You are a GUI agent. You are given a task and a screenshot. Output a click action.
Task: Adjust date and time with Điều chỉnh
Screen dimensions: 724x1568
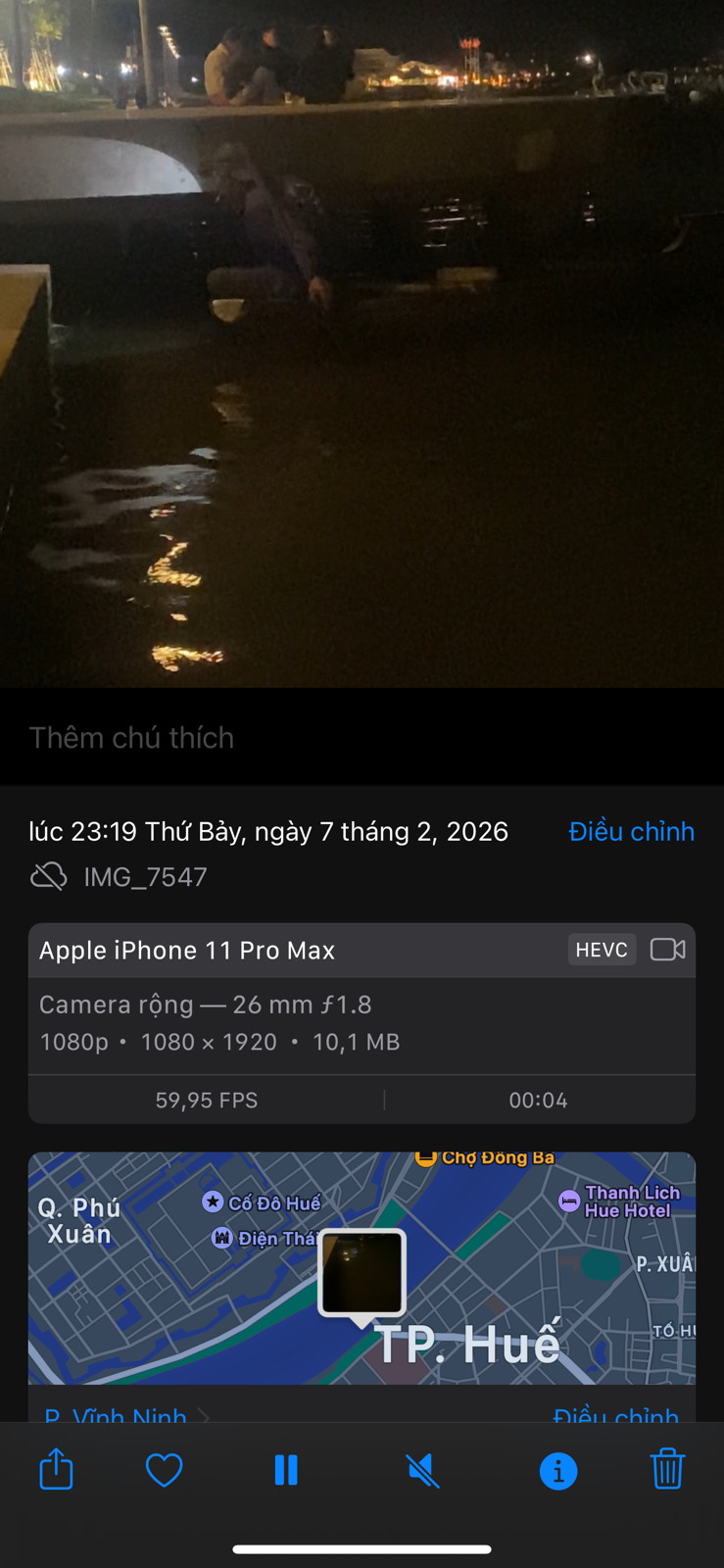[x=631, y=831]
